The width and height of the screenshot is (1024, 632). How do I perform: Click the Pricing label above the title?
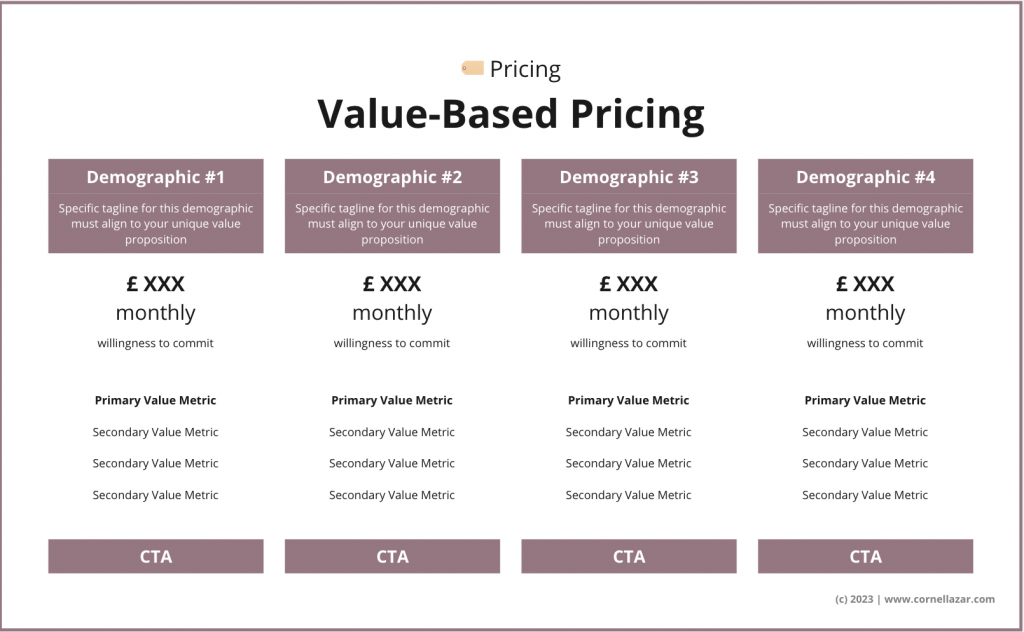(x=525, y=69)
